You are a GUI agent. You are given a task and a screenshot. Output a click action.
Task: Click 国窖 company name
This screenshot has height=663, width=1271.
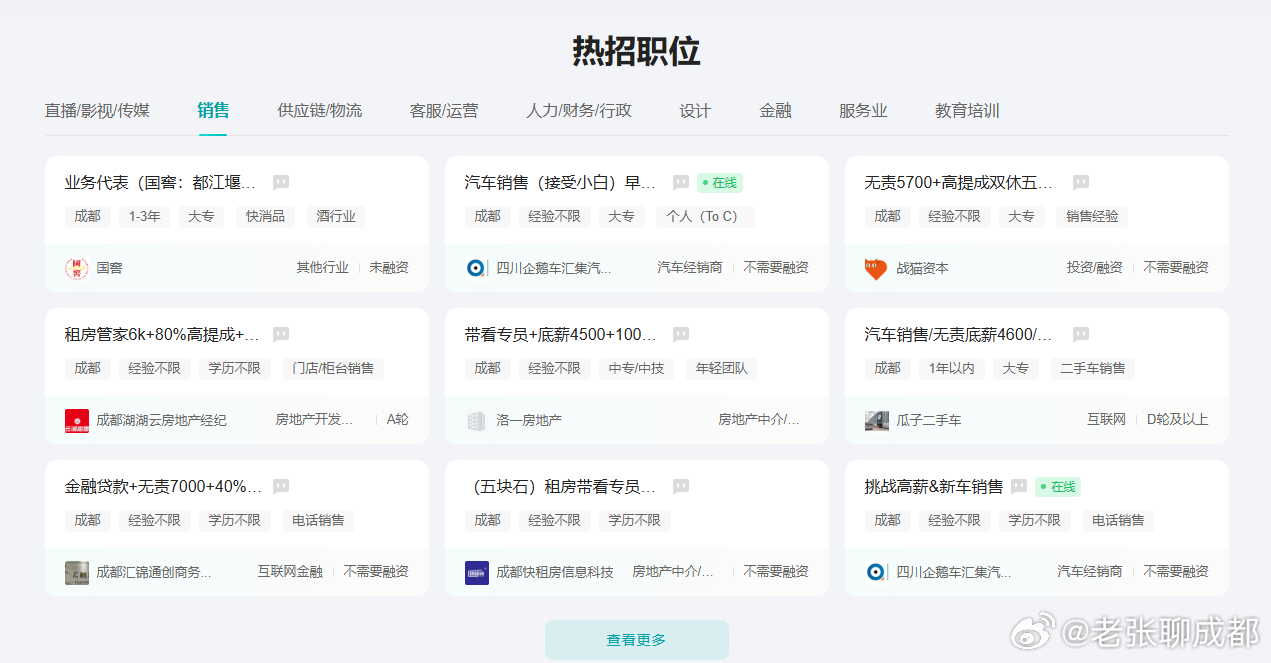[x=109, y=268]
